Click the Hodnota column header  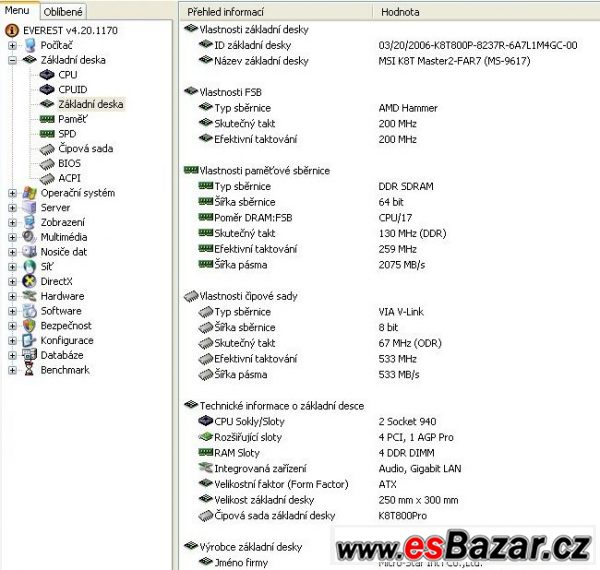(x=486, y=12)
